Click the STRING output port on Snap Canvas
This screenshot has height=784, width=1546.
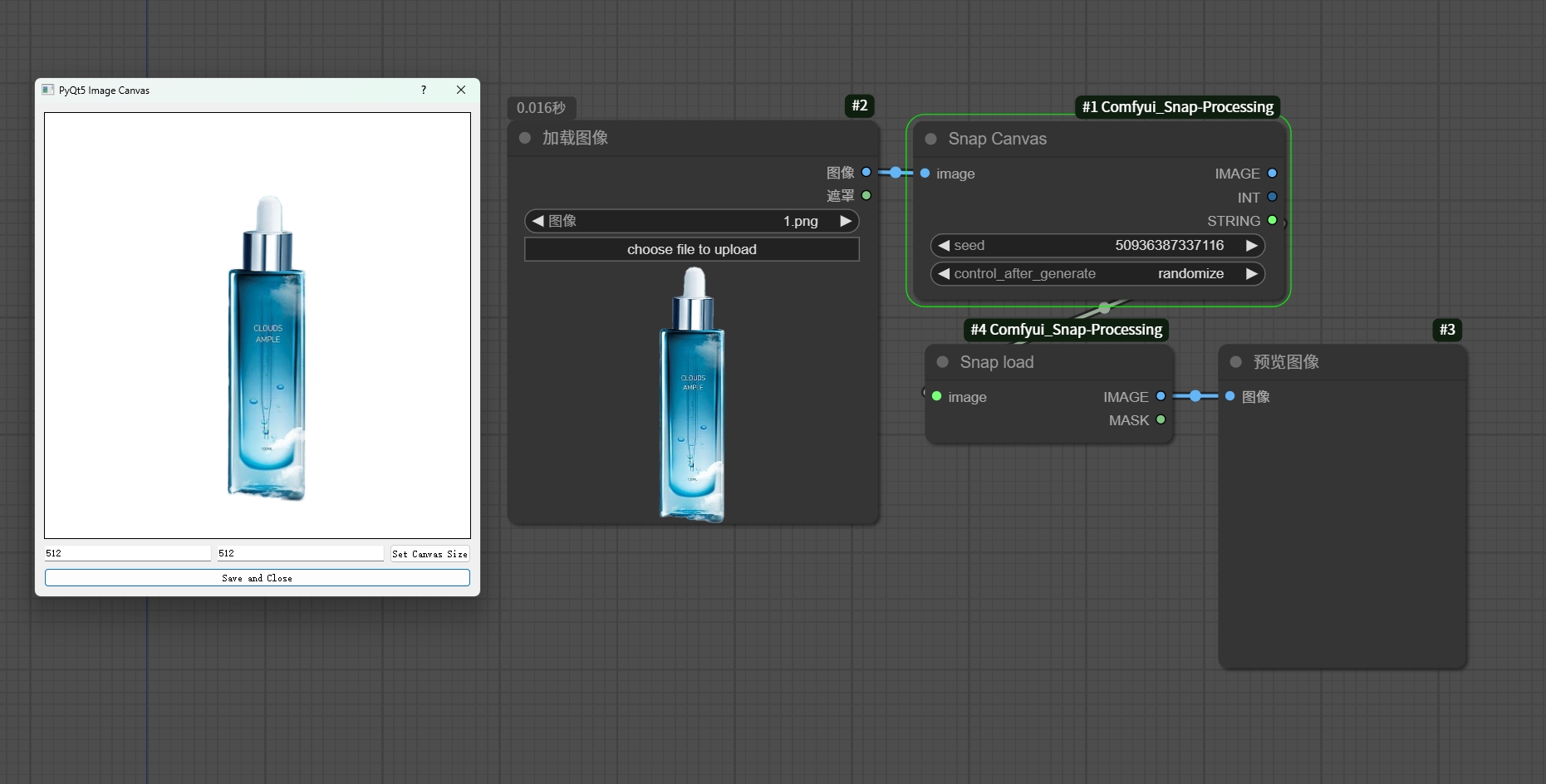point(1272,220)
